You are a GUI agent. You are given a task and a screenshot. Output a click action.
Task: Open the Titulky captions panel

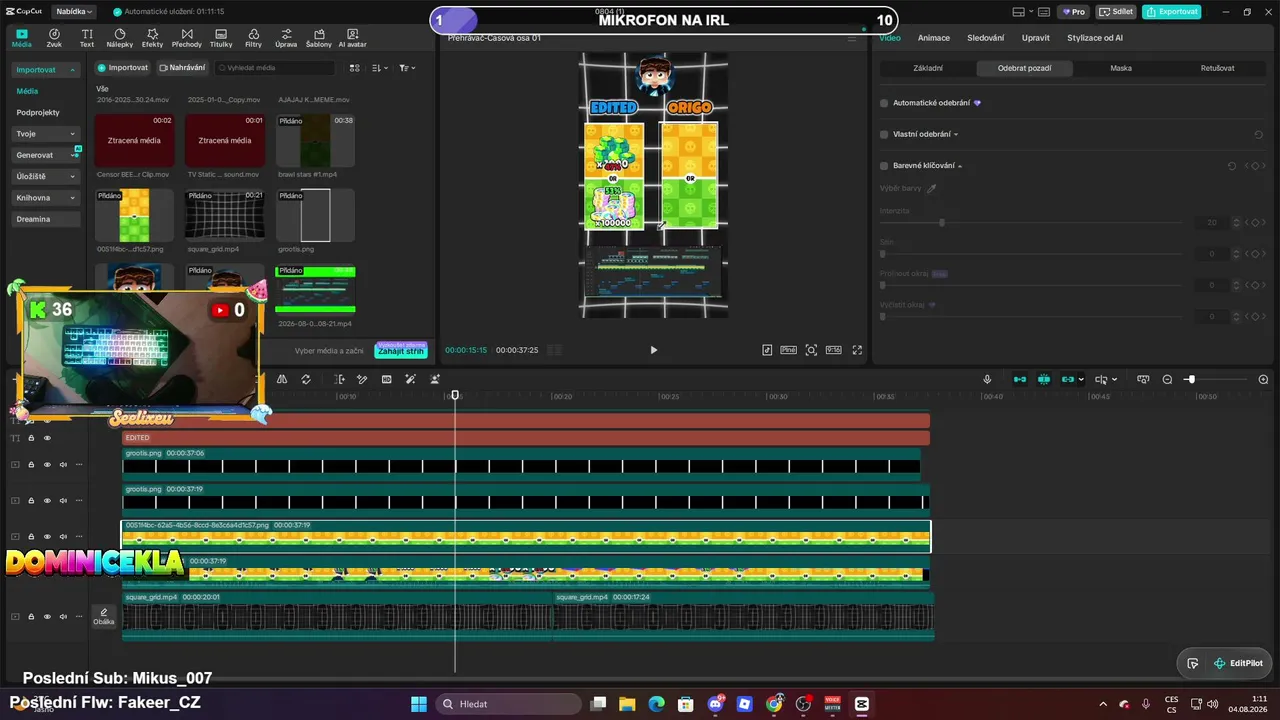click(221, 38)
